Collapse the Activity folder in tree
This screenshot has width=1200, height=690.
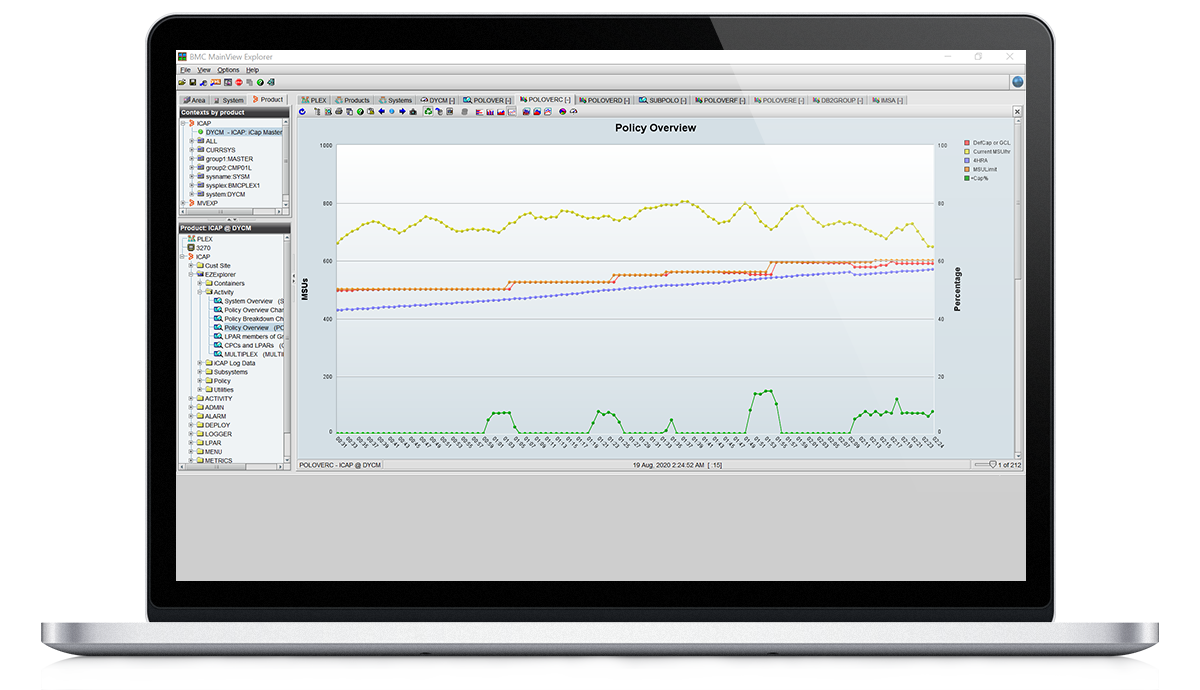tap(200, 292)
